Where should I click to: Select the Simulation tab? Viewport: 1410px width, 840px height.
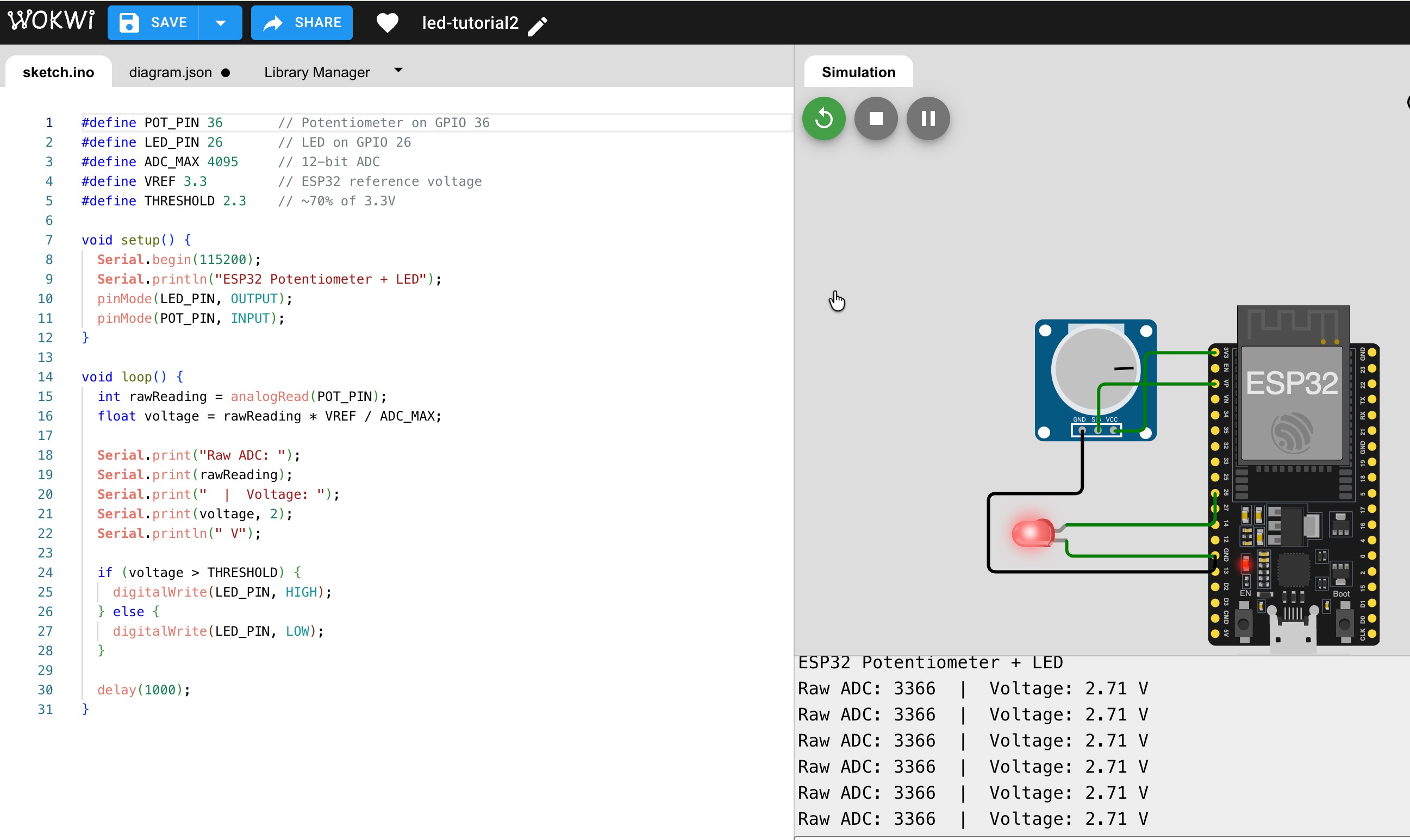(x=858, y=72)
